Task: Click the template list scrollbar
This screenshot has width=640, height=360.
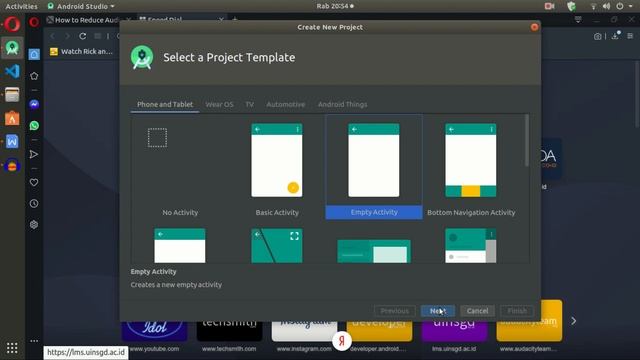Action: 527,141
